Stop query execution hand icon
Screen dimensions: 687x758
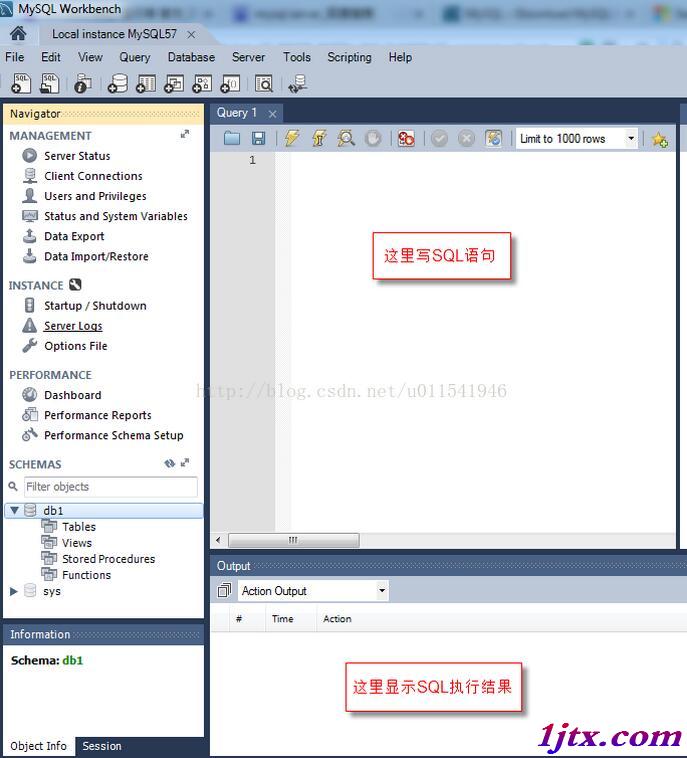(373, 139)
